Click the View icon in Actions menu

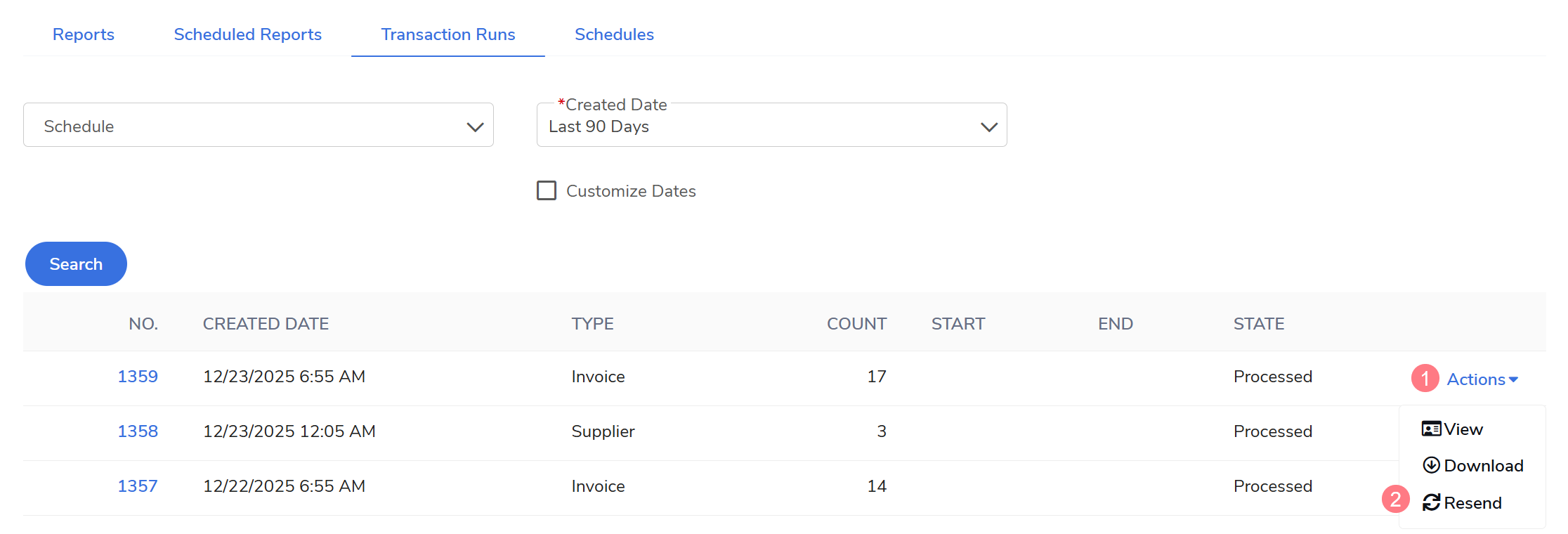point(1431,429)
